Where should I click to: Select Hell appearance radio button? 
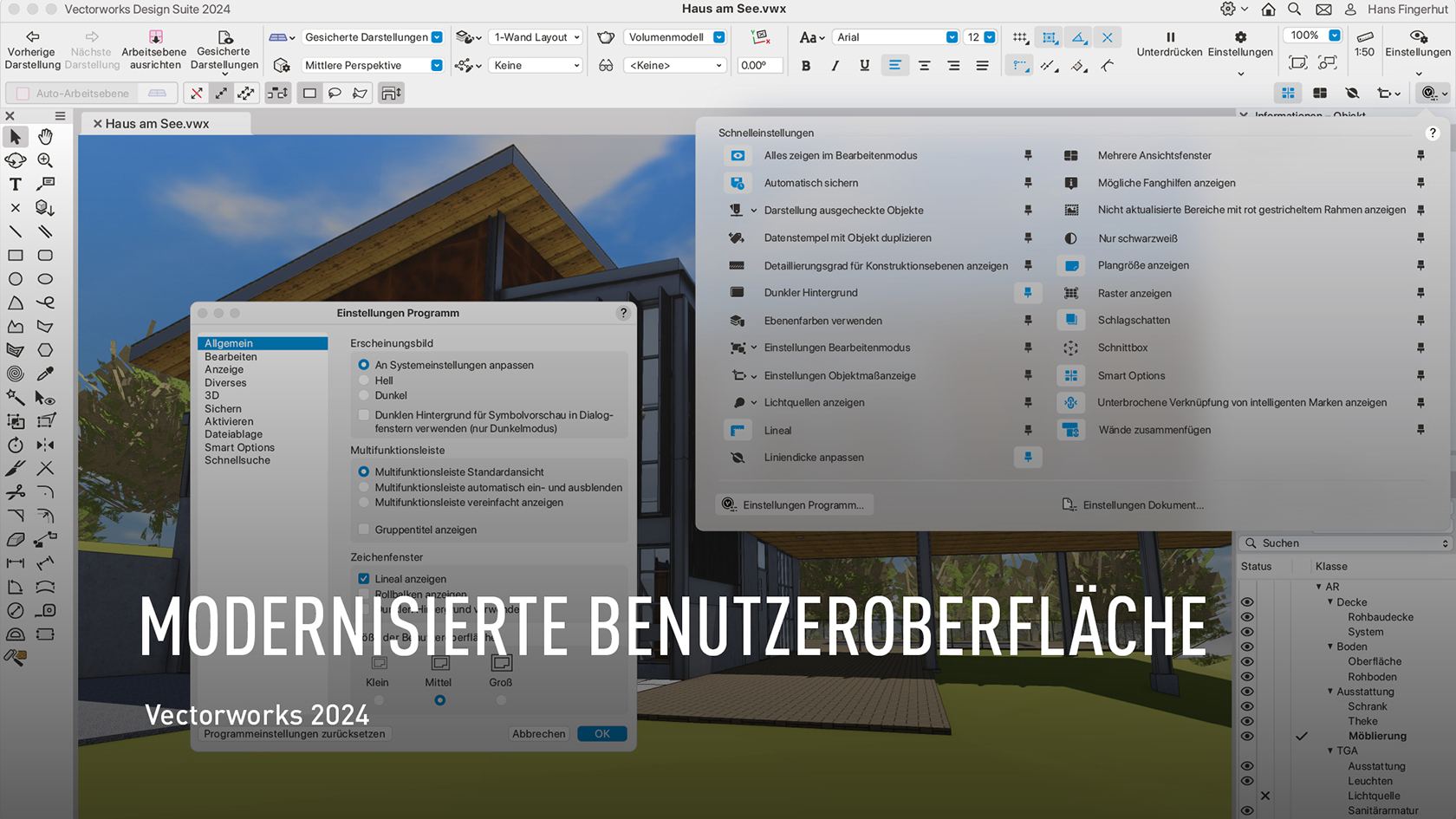click(x=364, y=380)
